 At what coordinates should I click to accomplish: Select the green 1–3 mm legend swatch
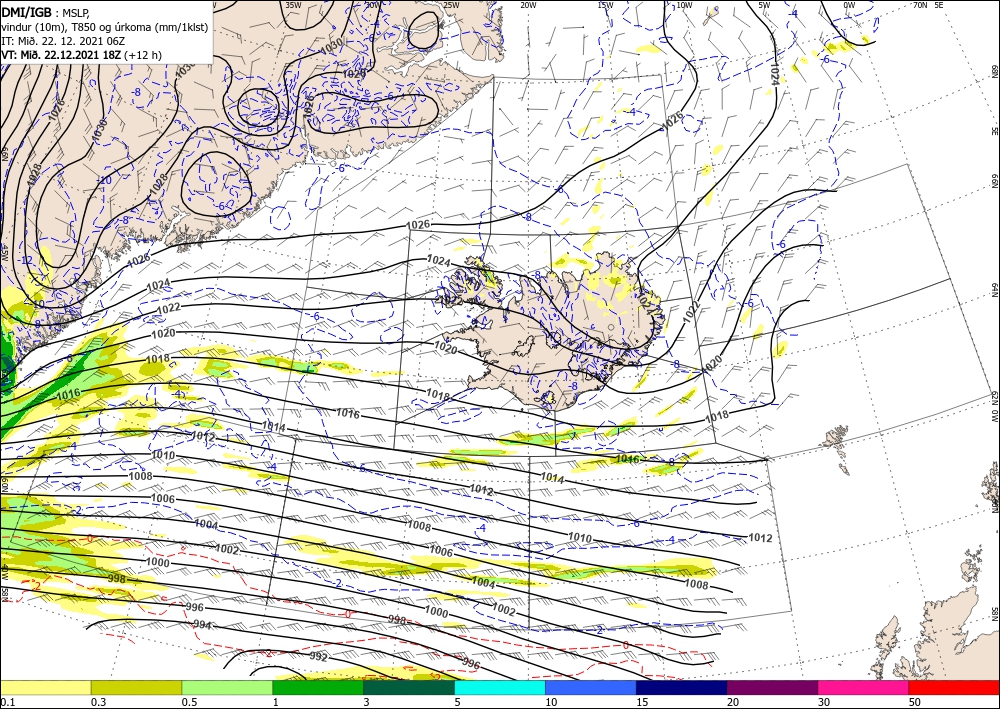point(318,687)
